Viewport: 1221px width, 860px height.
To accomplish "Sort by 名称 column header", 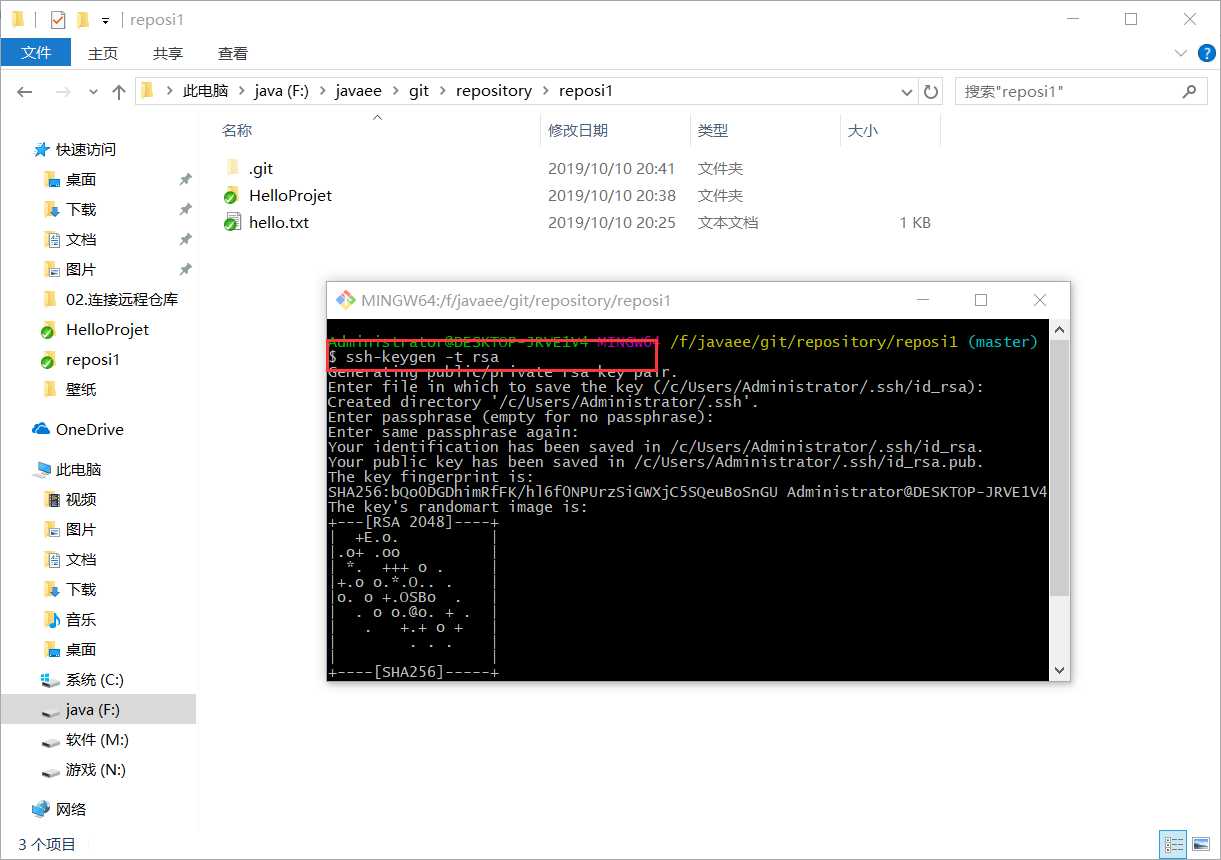I will 237,130.
